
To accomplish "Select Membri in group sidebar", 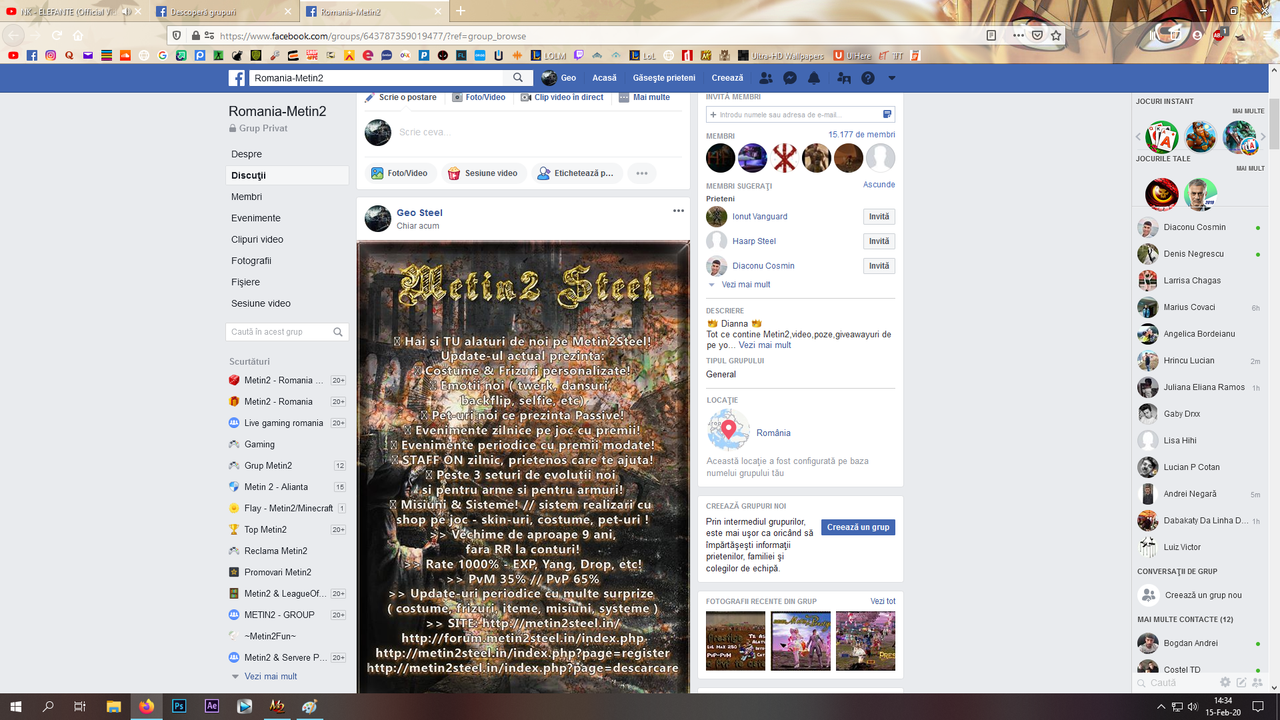I will click(x=247, y=197).
